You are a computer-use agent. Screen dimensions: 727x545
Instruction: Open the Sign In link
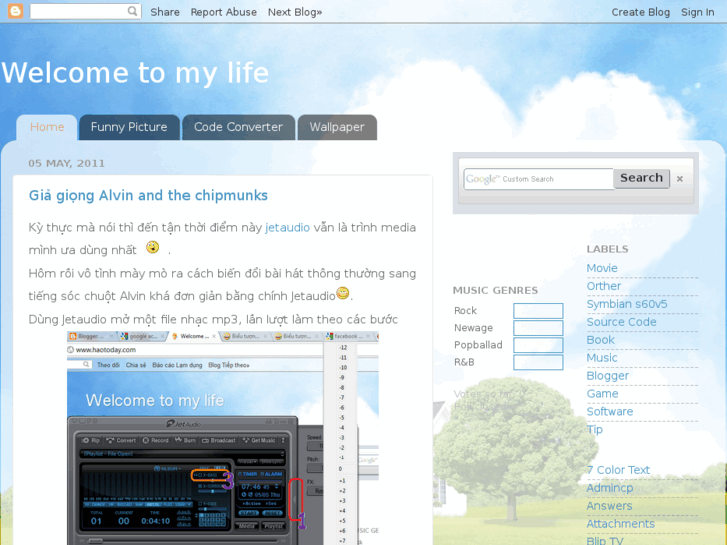(697, 12)
